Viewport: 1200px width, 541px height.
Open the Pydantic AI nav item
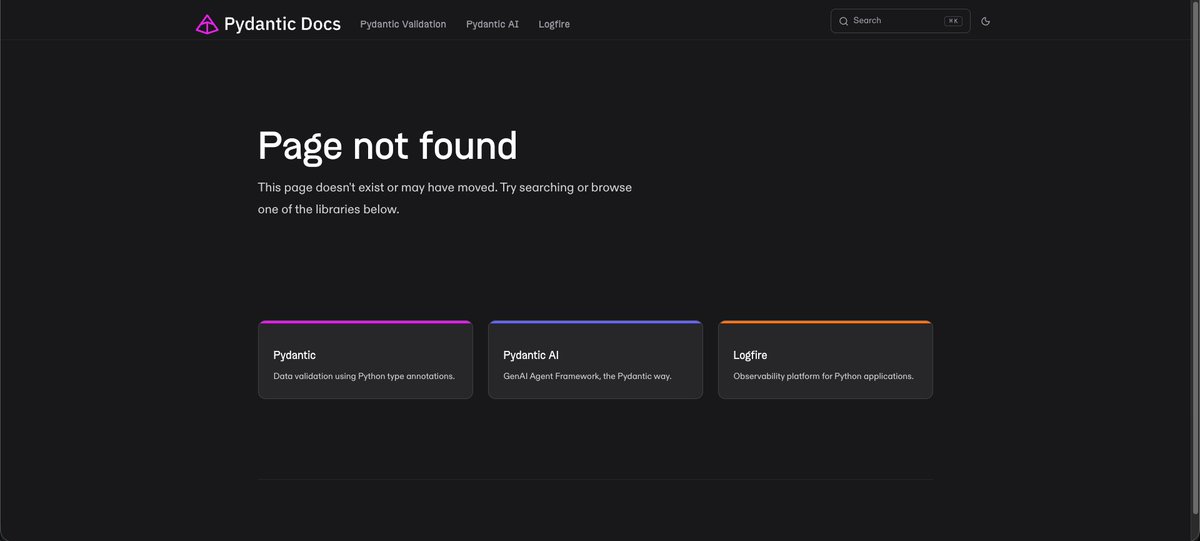pyautogui.click(x=492, y=24)
